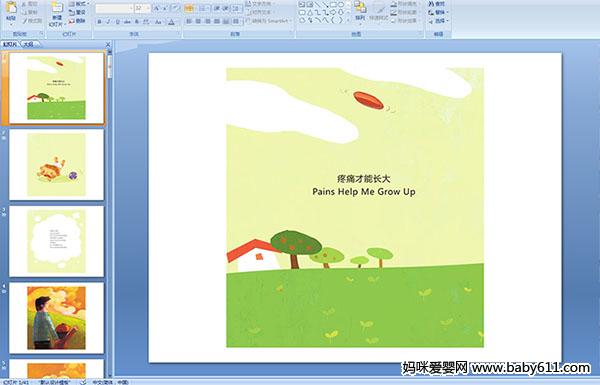Open the Select dropdown in editing group
The image size is (600, 385).
pyautogui.click(x=438, y=21)
